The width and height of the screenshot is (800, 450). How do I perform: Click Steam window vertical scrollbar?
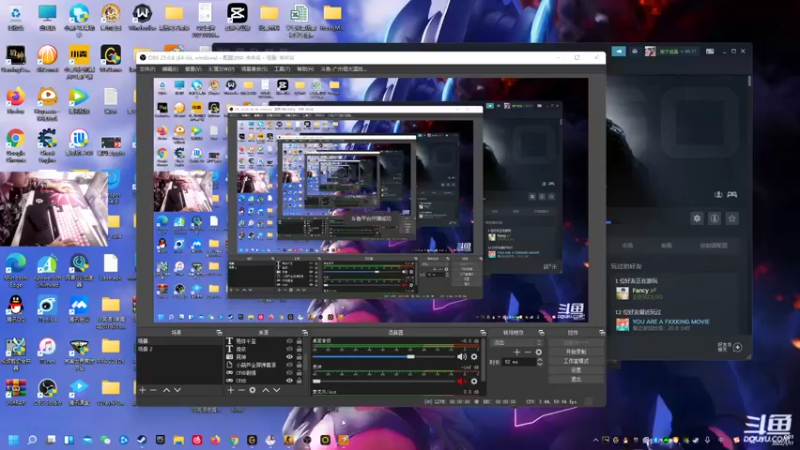749,81
